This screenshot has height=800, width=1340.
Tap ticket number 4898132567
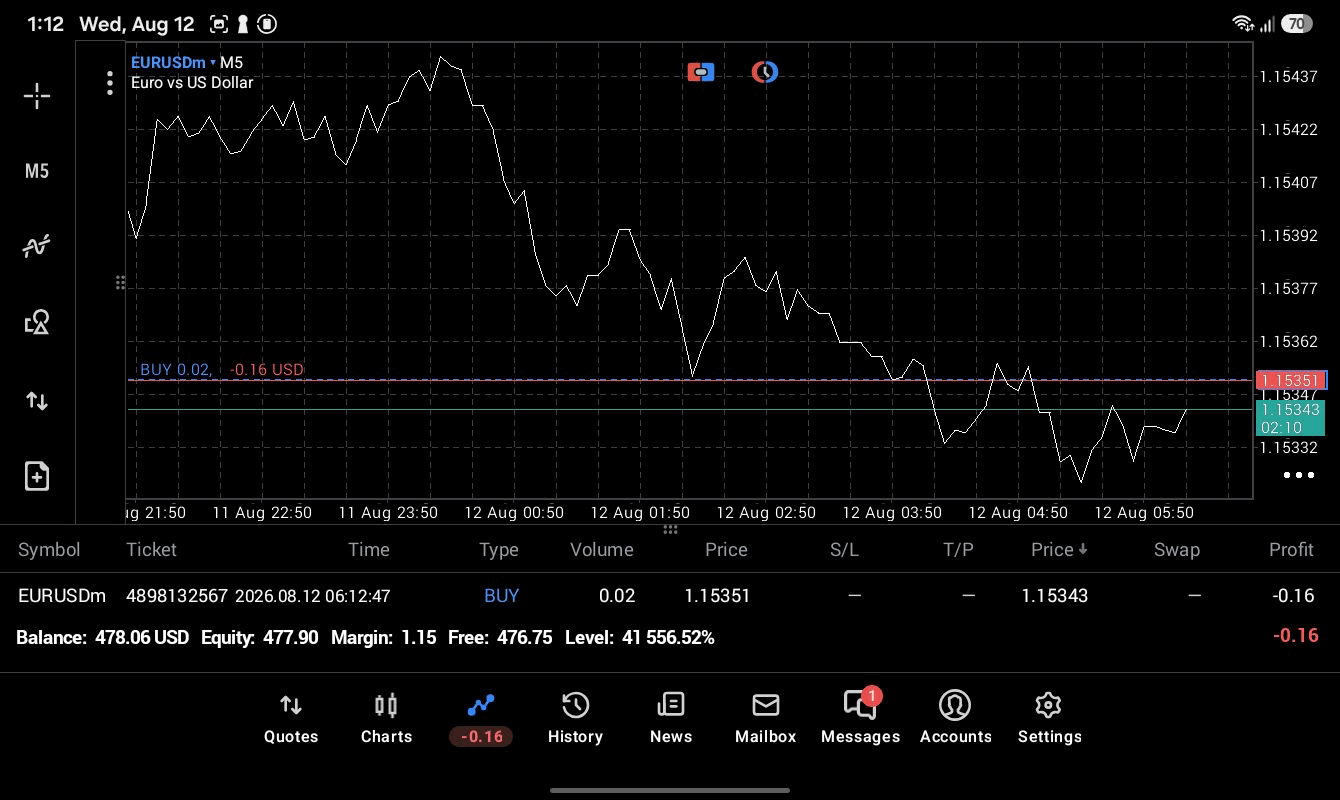[176, 595]
